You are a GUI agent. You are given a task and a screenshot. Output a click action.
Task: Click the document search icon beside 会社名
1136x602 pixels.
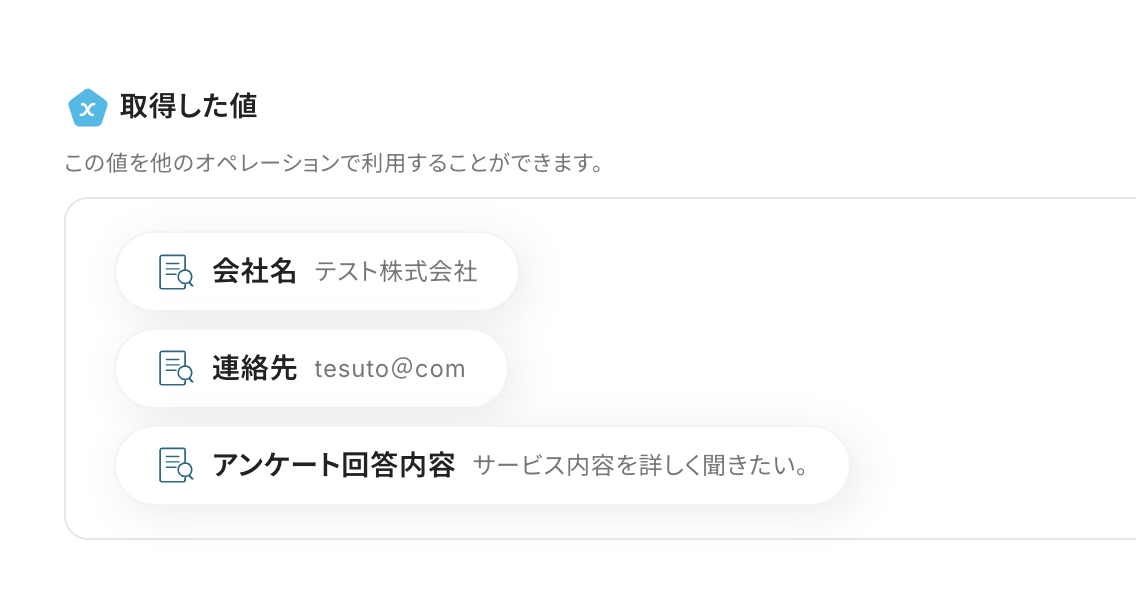(176, 272)
